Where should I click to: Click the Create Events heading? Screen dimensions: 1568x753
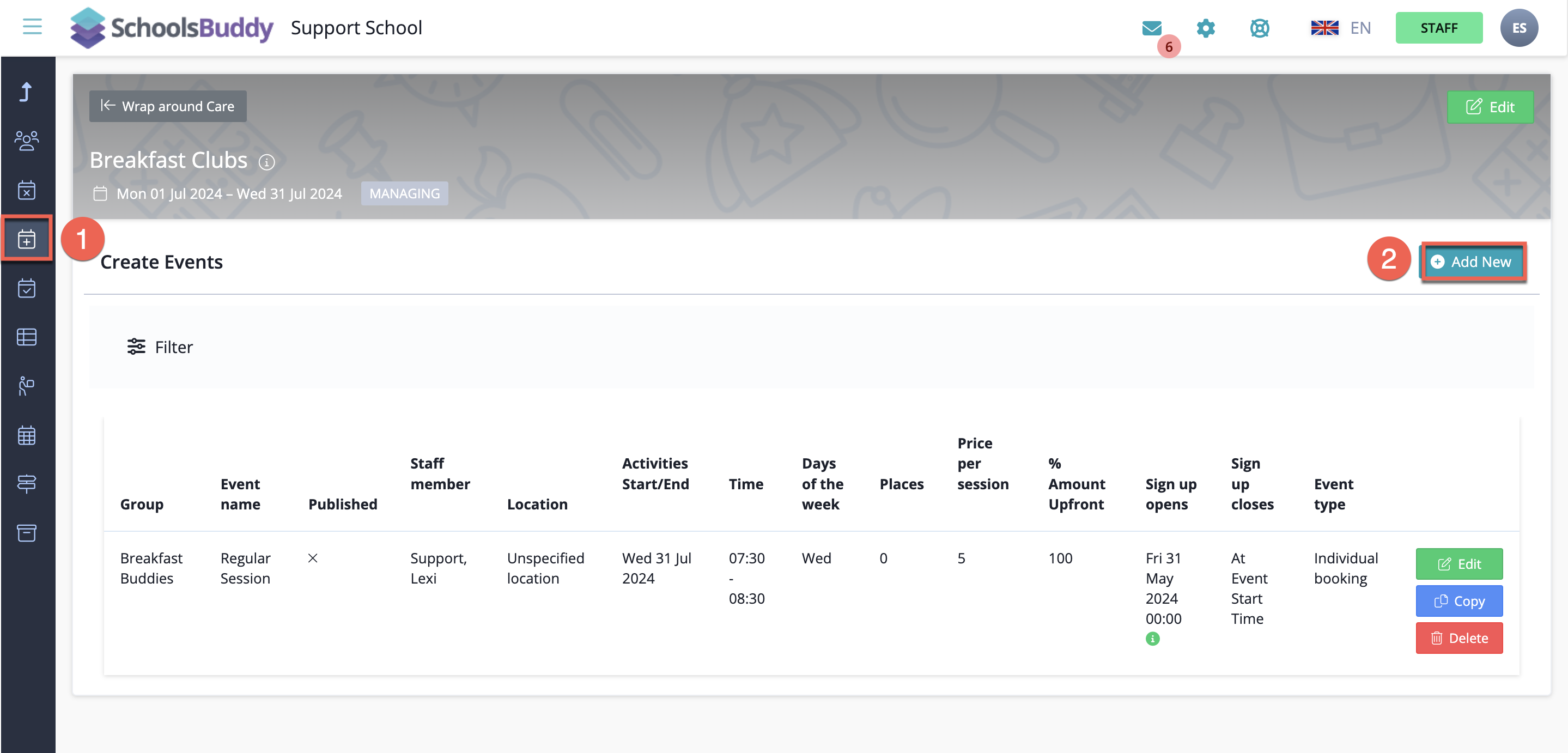(x=161, y=262)
